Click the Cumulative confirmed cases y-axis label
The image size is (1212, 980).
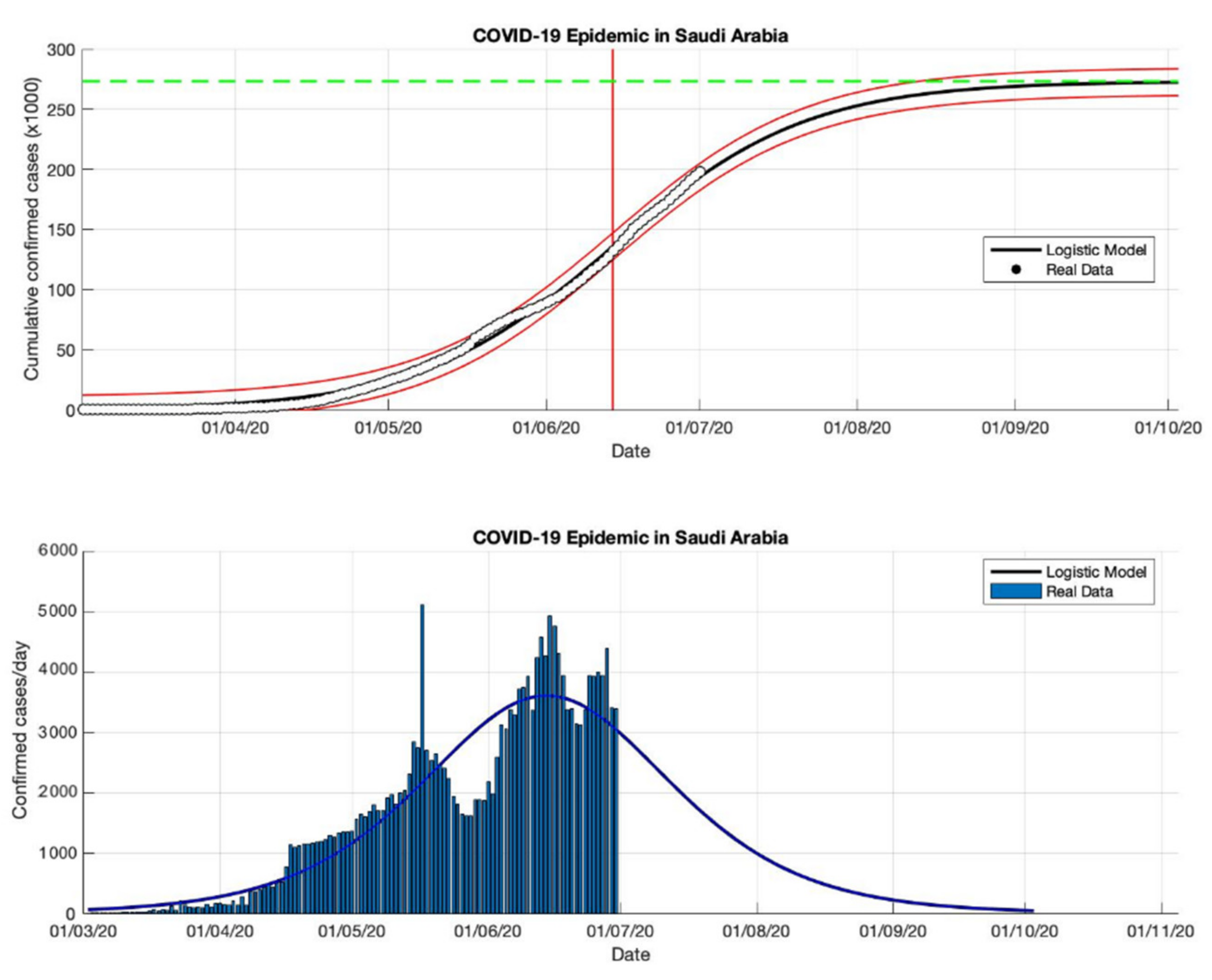point(32,230)
